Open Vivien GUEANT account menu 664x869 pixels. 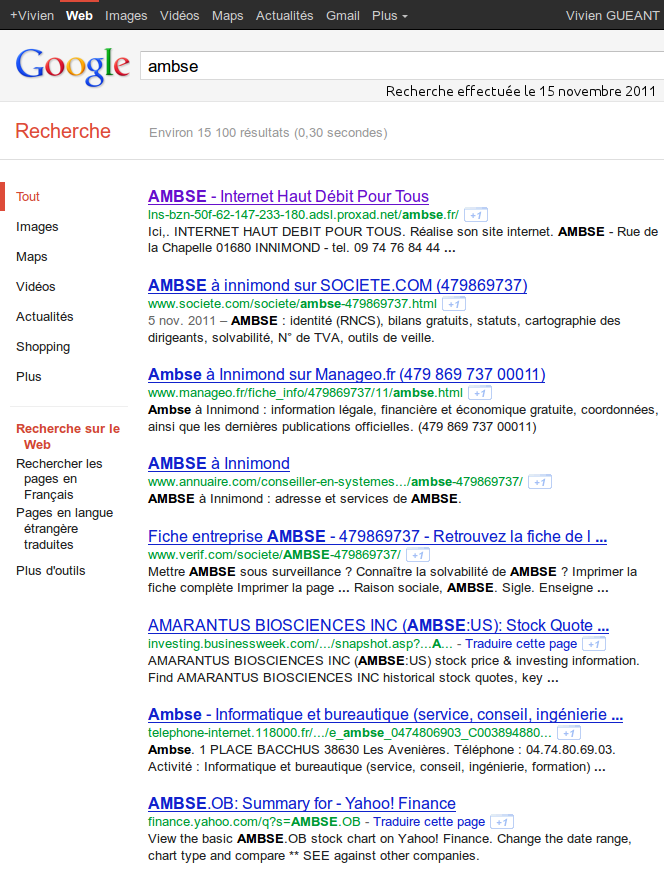coord(612,16)
